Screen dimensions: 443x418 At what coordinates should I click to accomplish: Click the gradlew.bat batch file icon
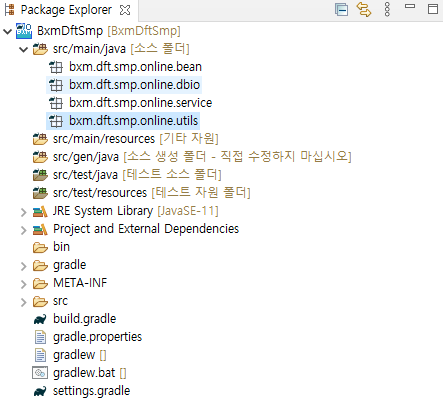(x=40, y=373)
